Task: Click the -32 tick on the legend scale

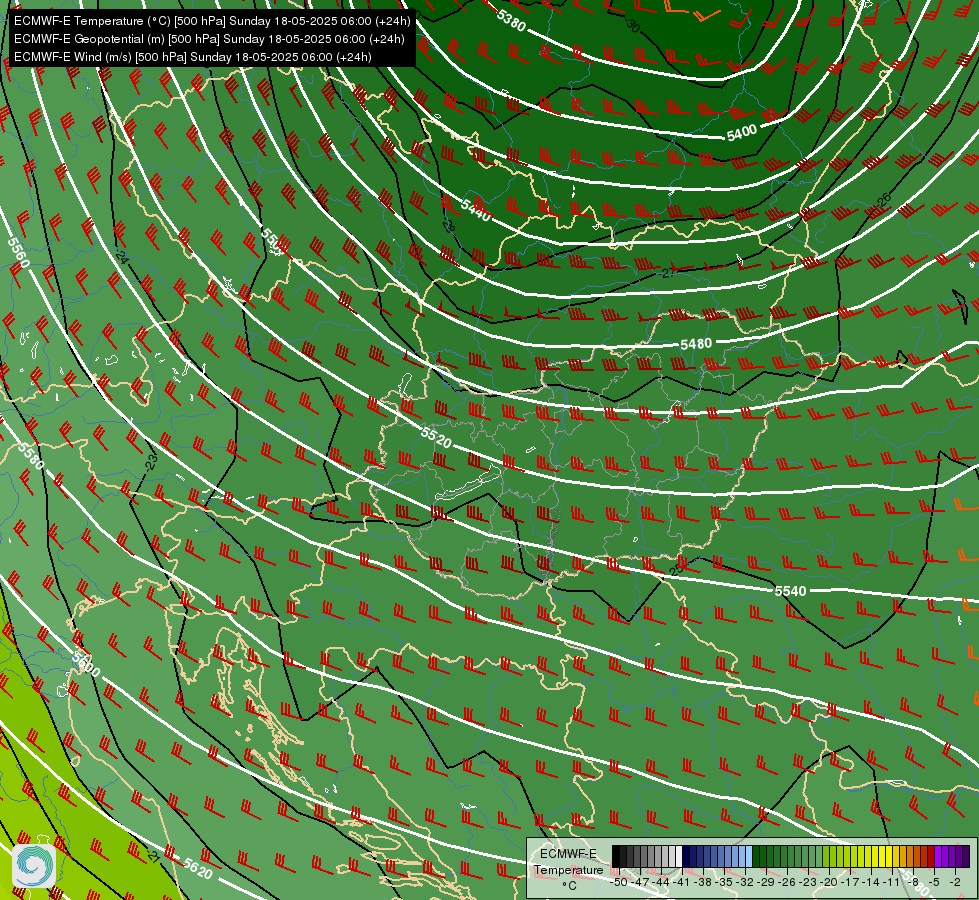Action: [745, 882]
